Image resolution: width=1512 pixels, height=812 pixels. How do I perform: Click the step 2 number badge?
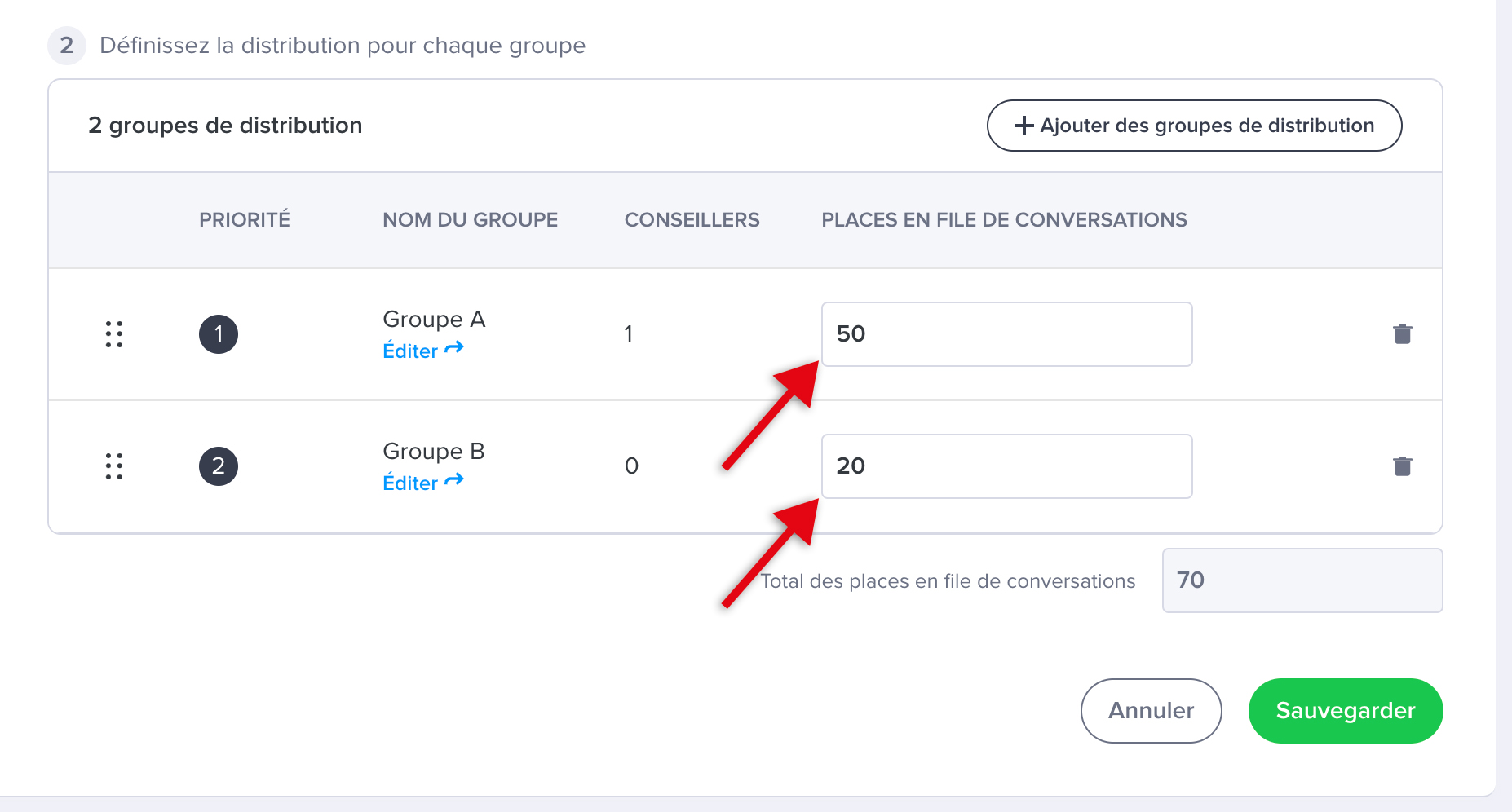(67, 46)
